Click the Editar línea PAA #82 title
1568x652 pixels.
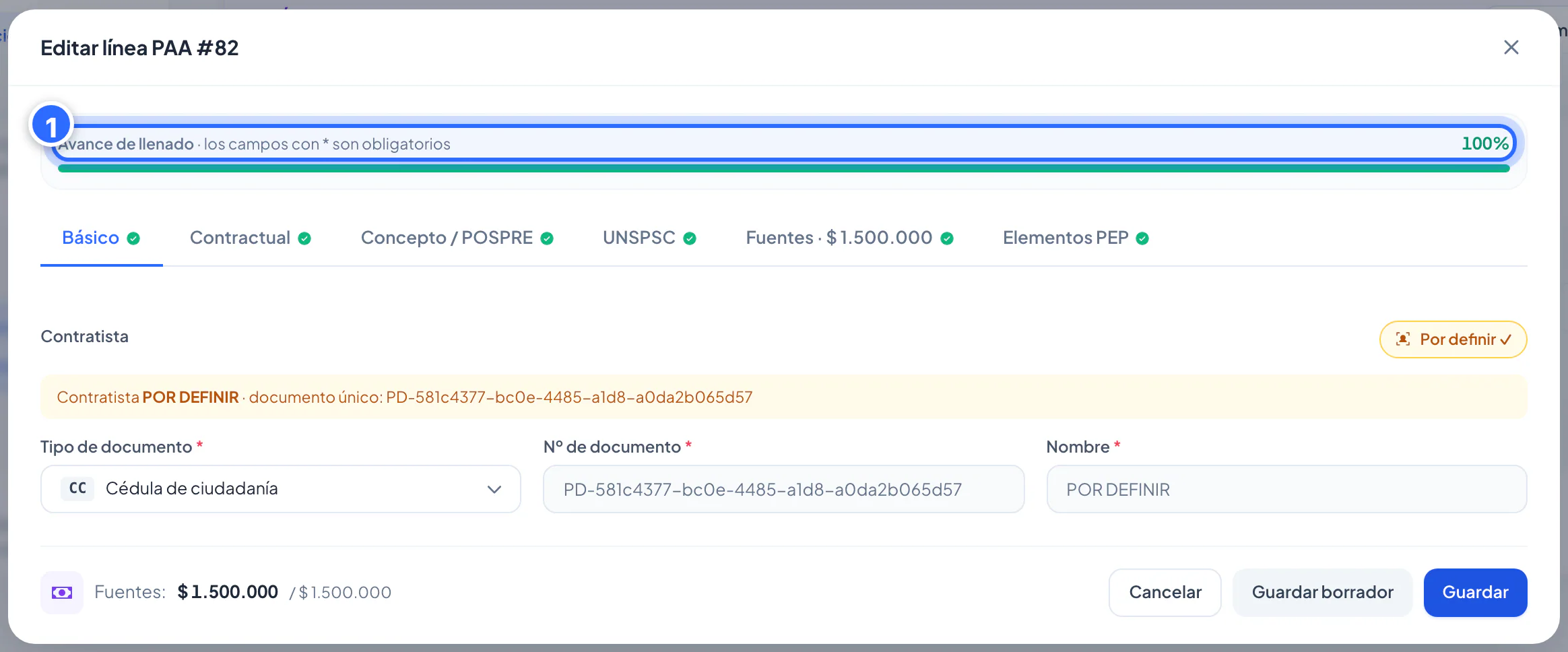(139, 48)
